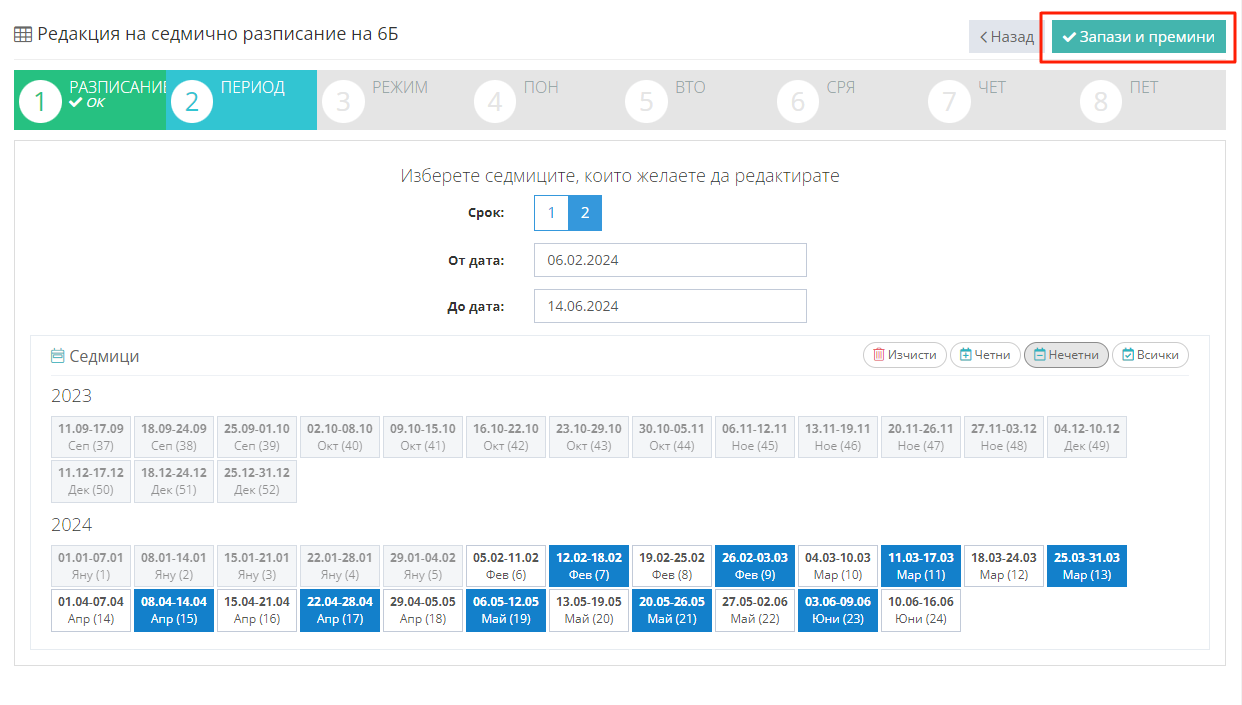Viewport: 1242px width, 705px height.
Task: Open step 1 РАЗПИСАНИЕ tab
Action: pyautogui.click(x=90, y=100)
